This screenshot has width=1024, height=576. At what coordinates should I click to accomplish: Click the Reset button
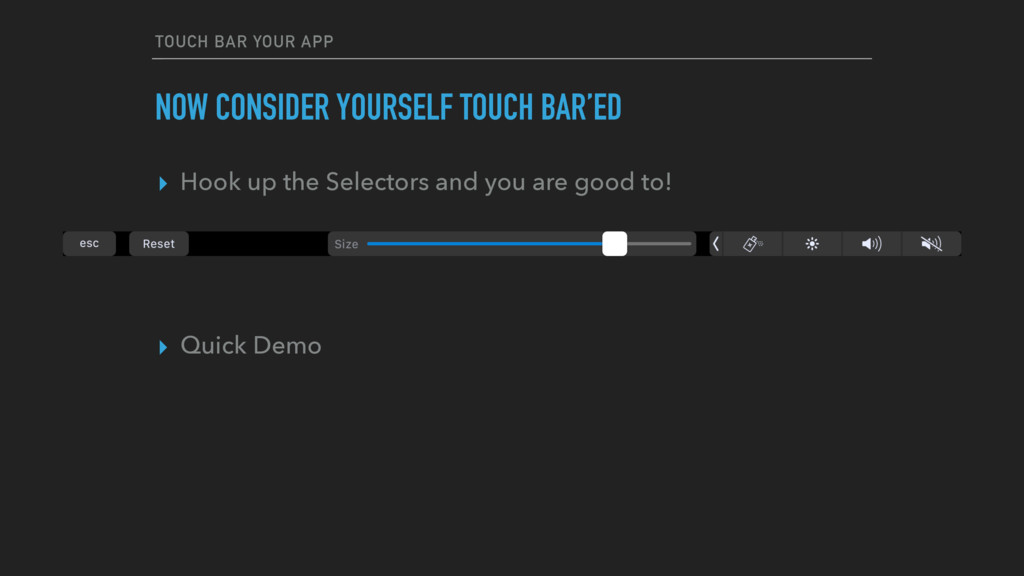point(159,244)
